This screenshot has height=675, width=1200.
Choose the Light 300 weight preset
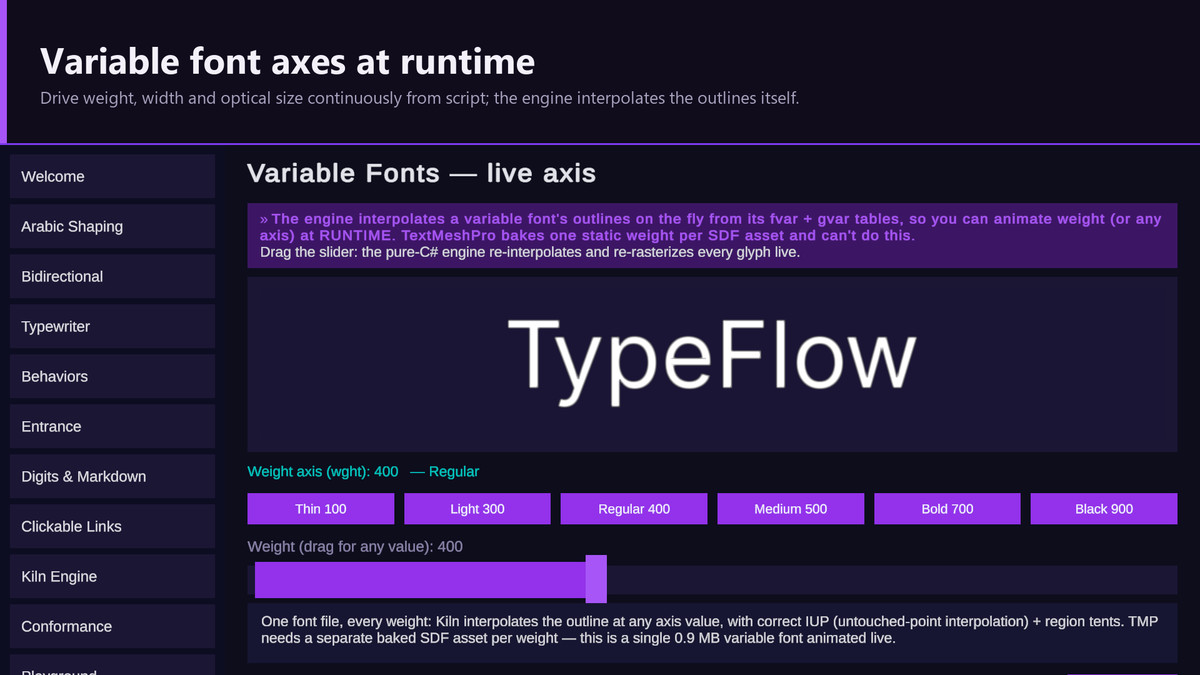(477, 509)
